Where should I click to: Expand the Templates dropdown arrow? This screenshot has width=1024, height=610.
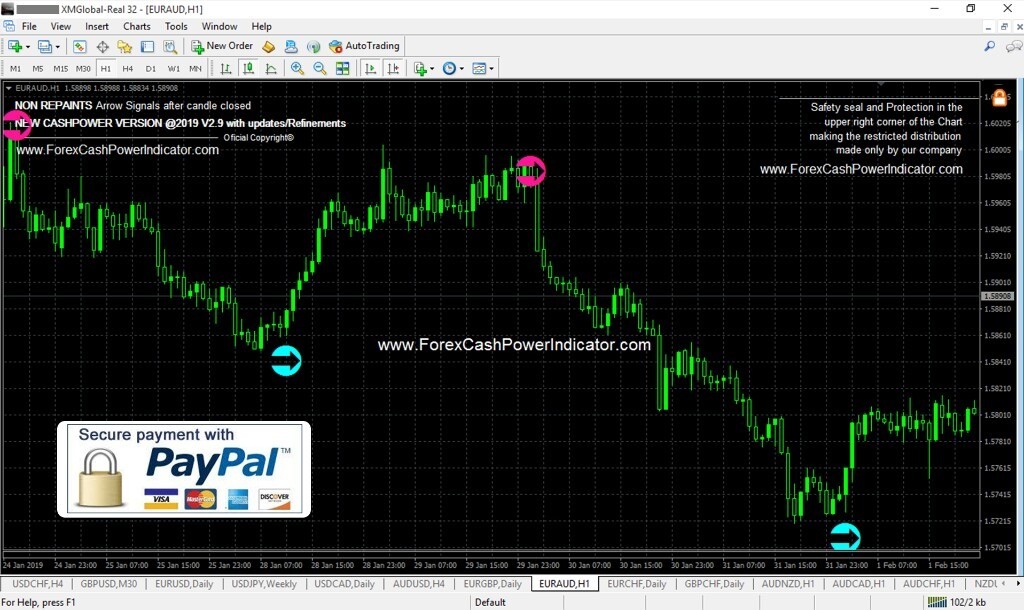(x=492, y=69)
